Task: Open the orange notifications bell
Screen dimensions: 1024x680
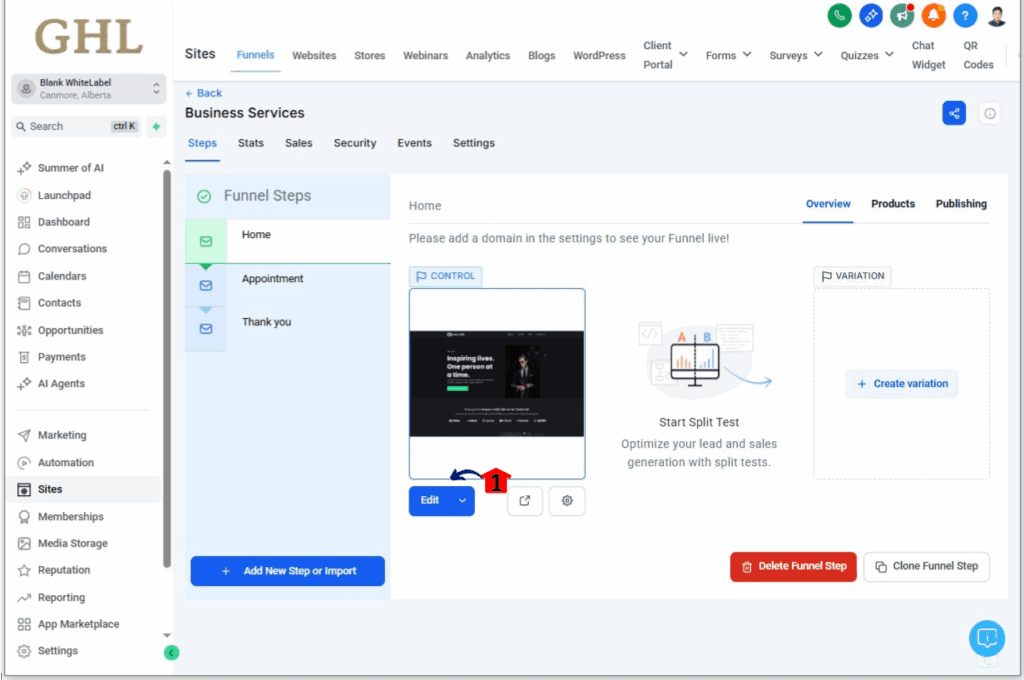Action: pos(933,16)
